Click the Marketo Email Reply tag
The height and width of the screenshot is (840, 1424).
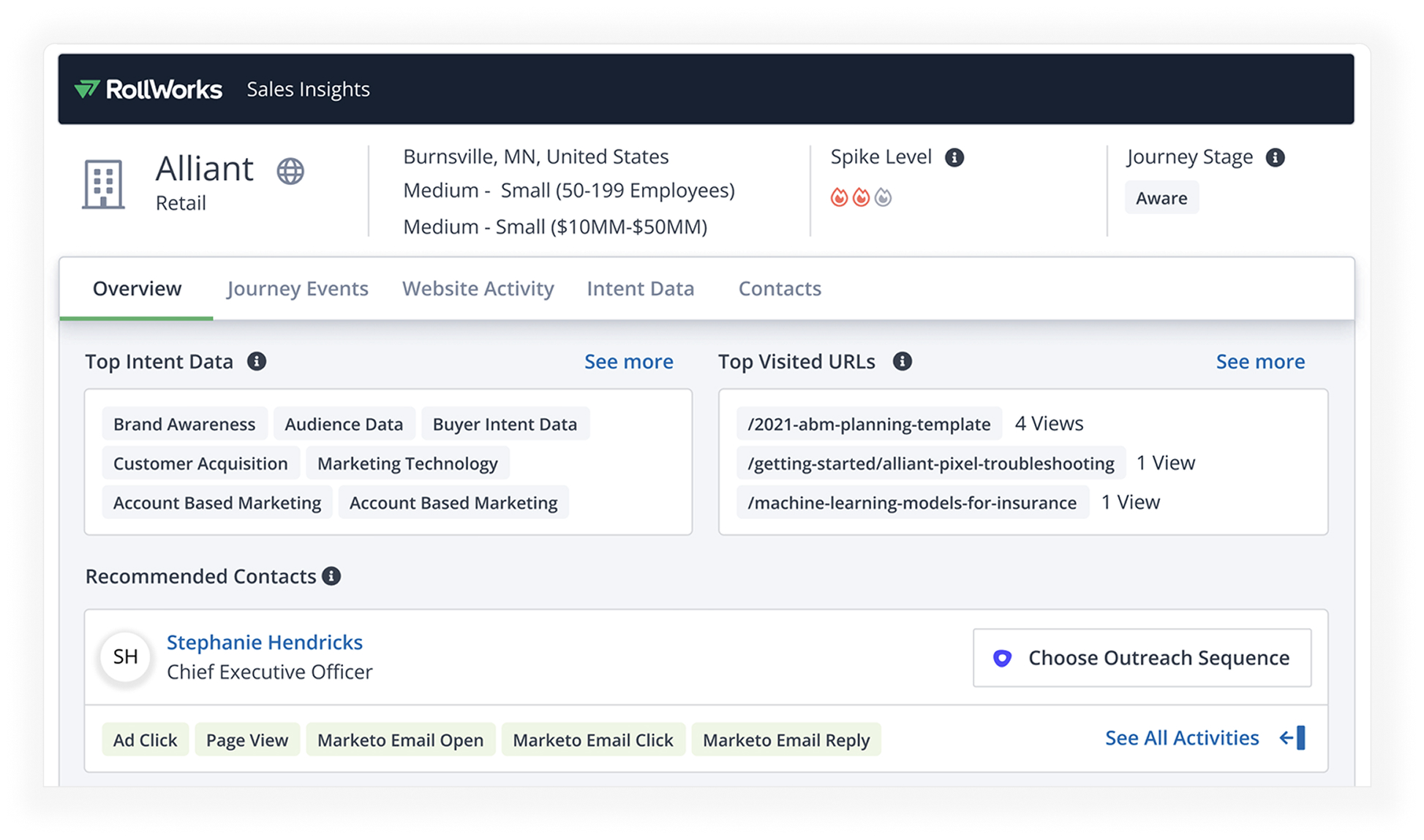click(x=786, y=740)
